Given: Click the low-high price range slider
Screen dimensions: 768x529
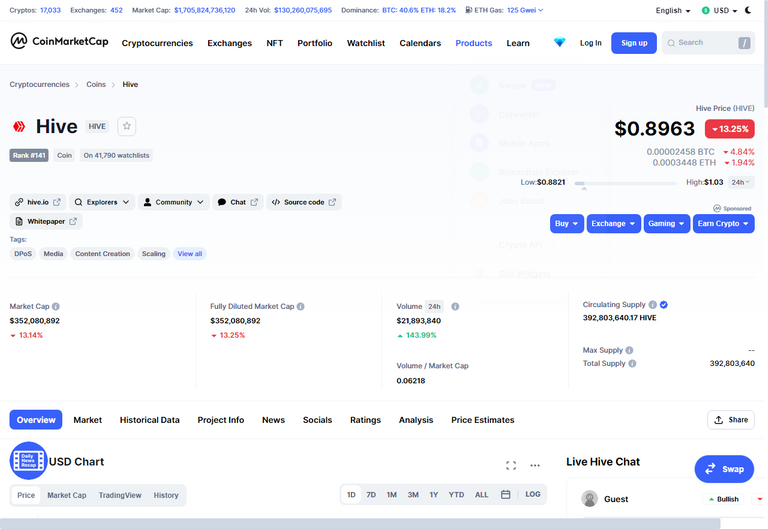Looking at the screenshot, I should point(625,183).
